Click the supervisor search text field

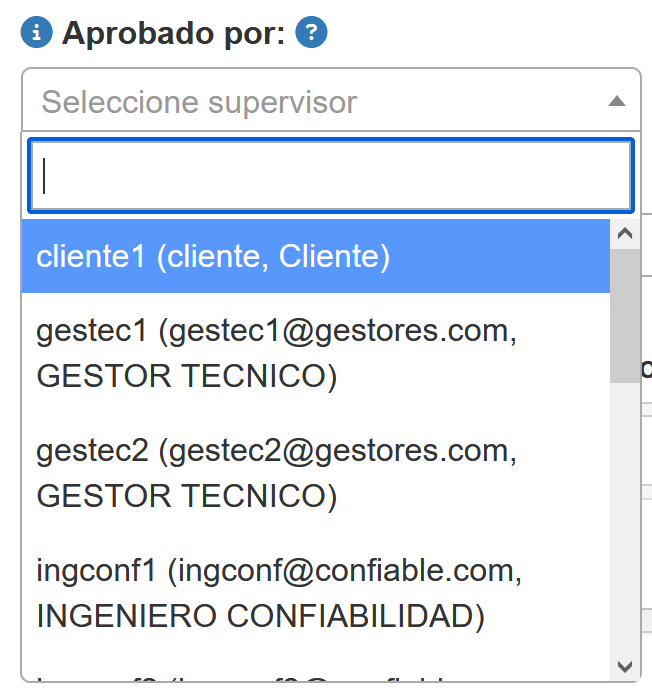[x=330, y=175]
